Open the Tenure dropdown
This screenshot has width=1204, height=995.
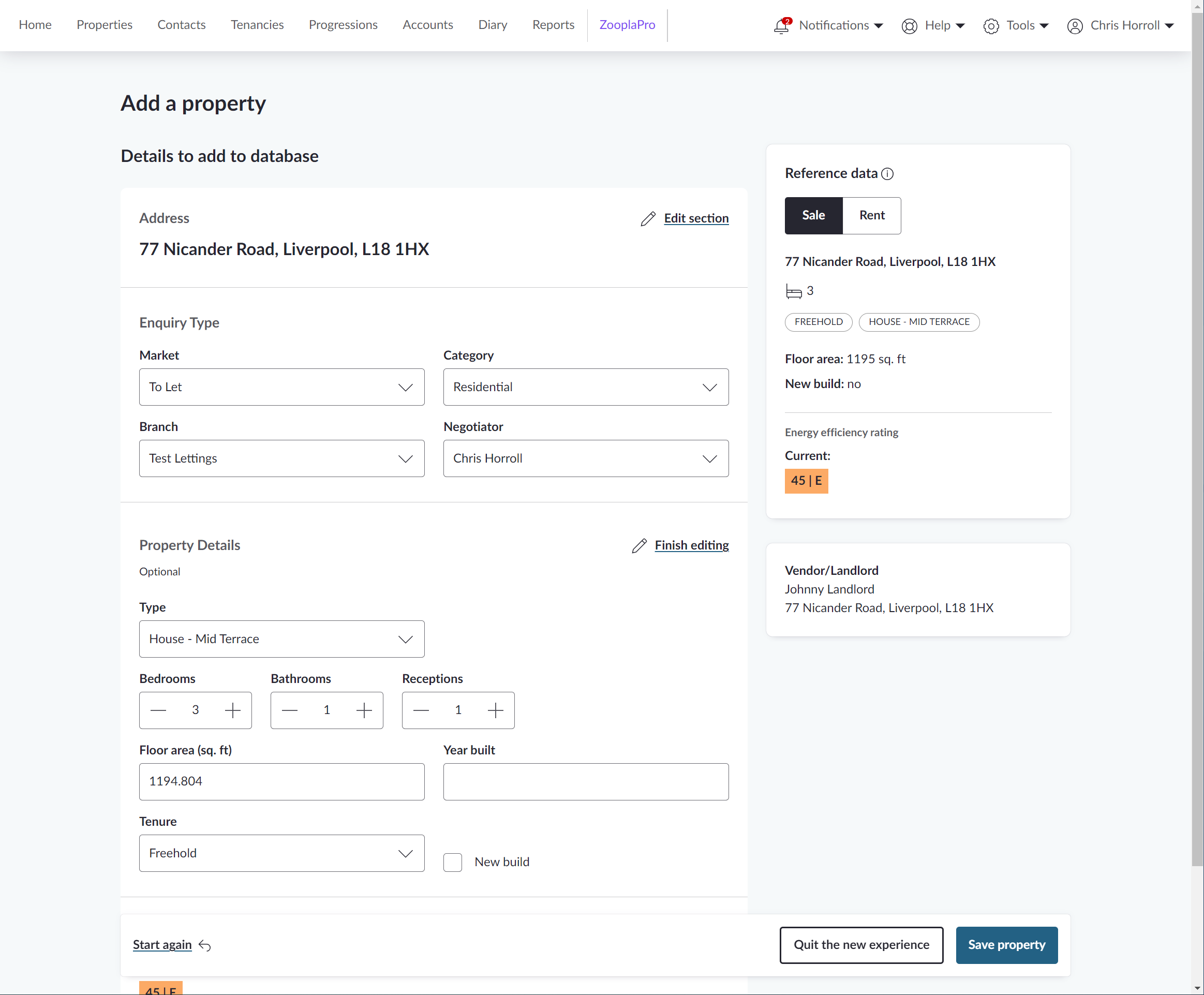click(282, 853)
